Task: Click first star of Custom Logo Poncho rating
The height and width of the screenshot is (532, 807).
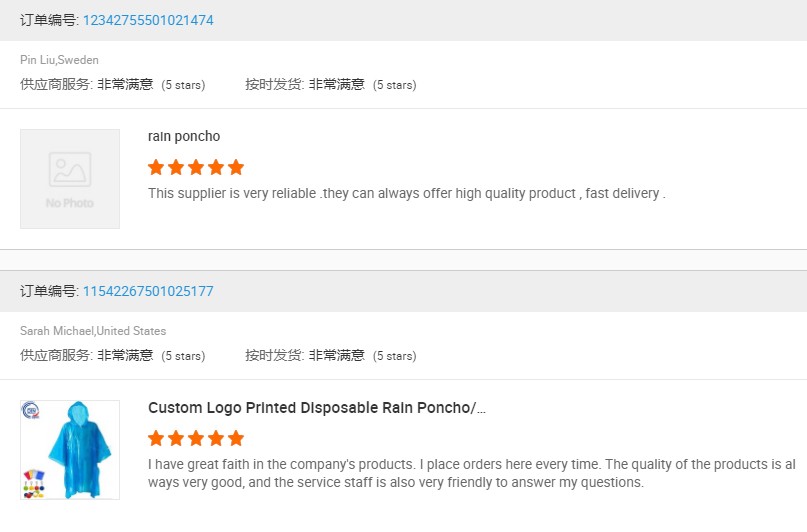Action: (x=156, y=438)
